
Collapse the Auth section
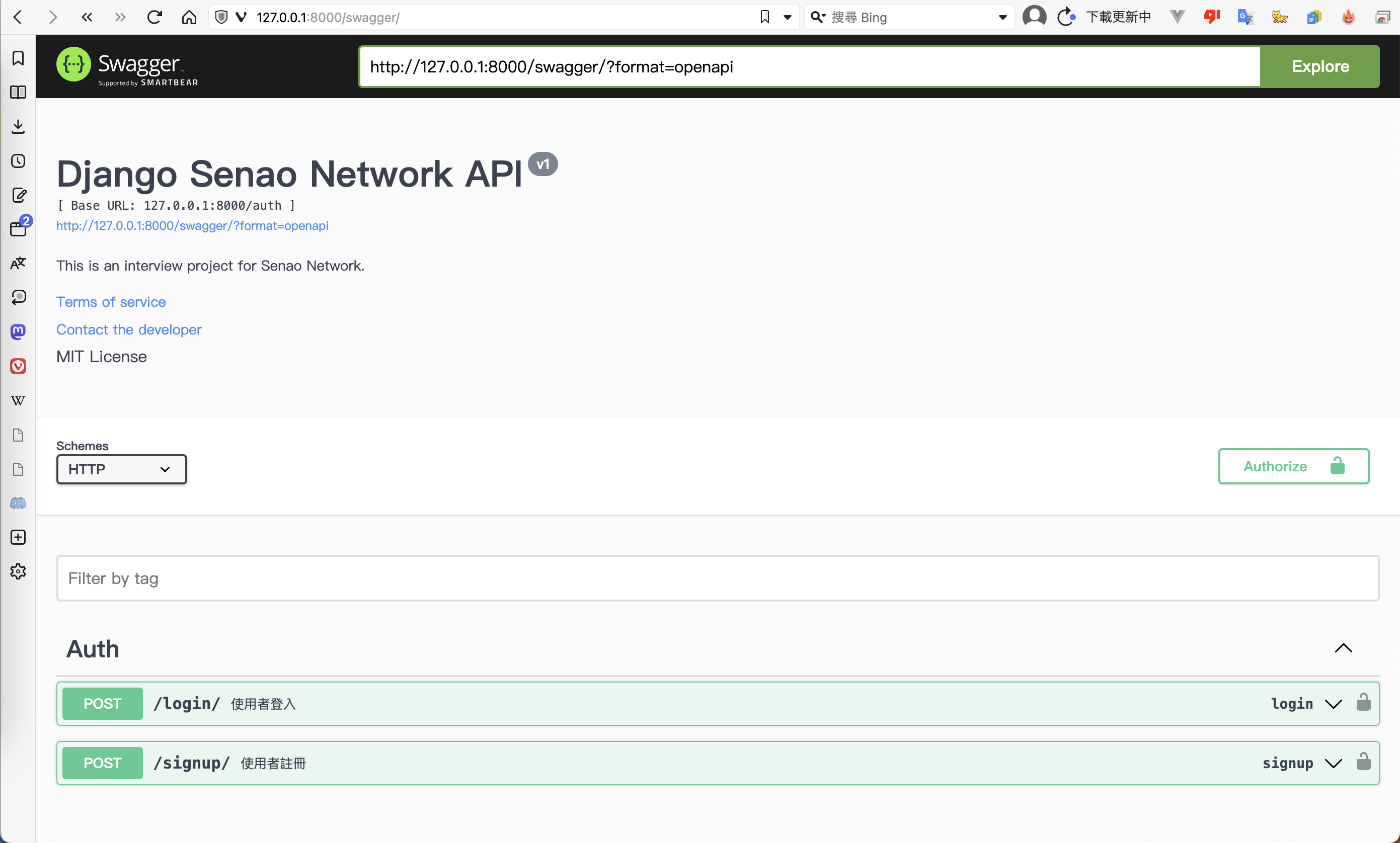coord(1343,648)
